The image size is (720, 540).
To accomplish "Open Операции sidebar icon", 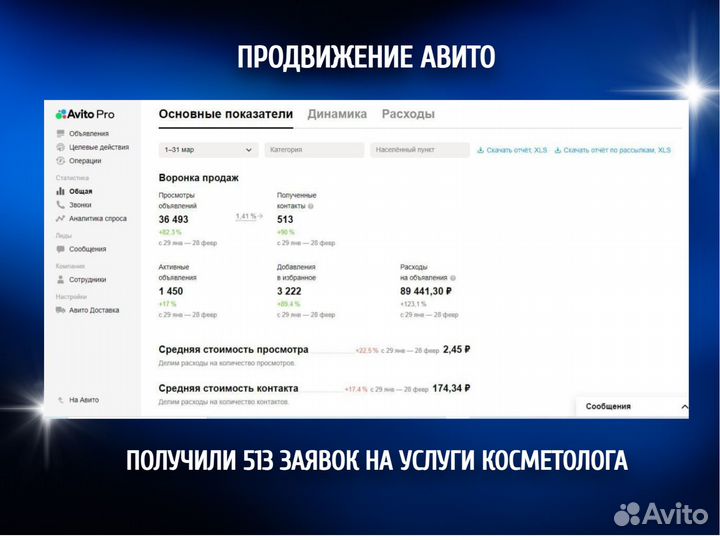I will point(60,161).
